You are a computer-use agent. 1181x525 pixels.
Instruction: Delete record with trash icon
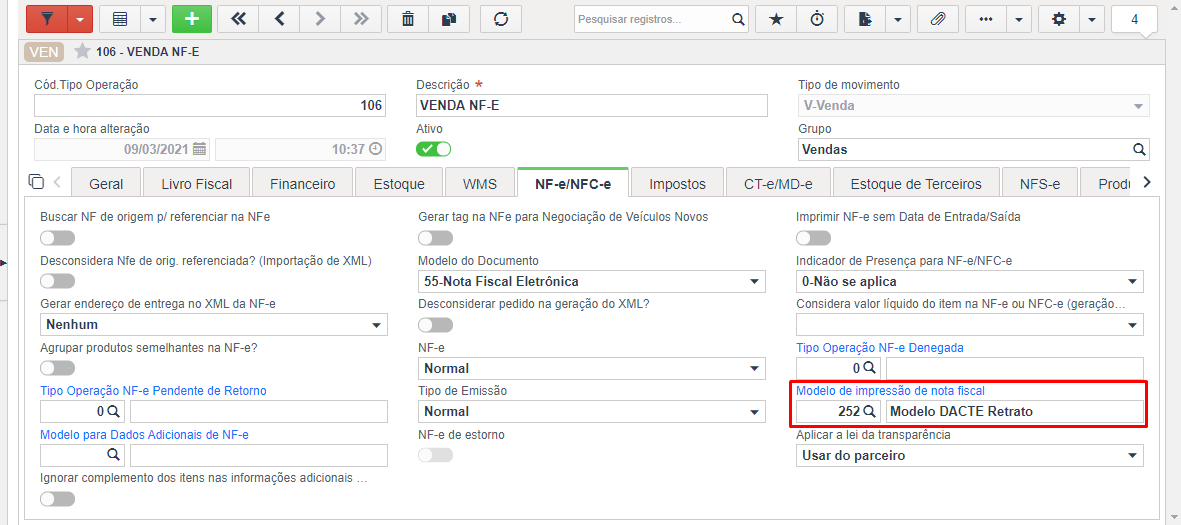[x=407, y=19]
